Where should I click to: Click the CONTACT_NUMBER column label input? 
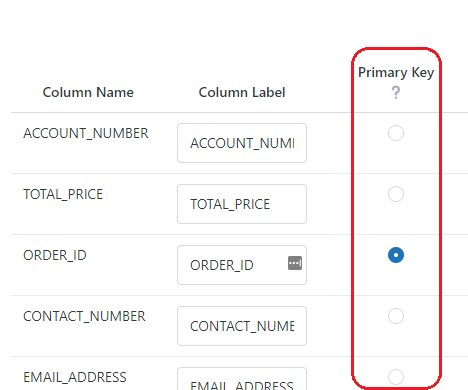[x=242, y=326]
